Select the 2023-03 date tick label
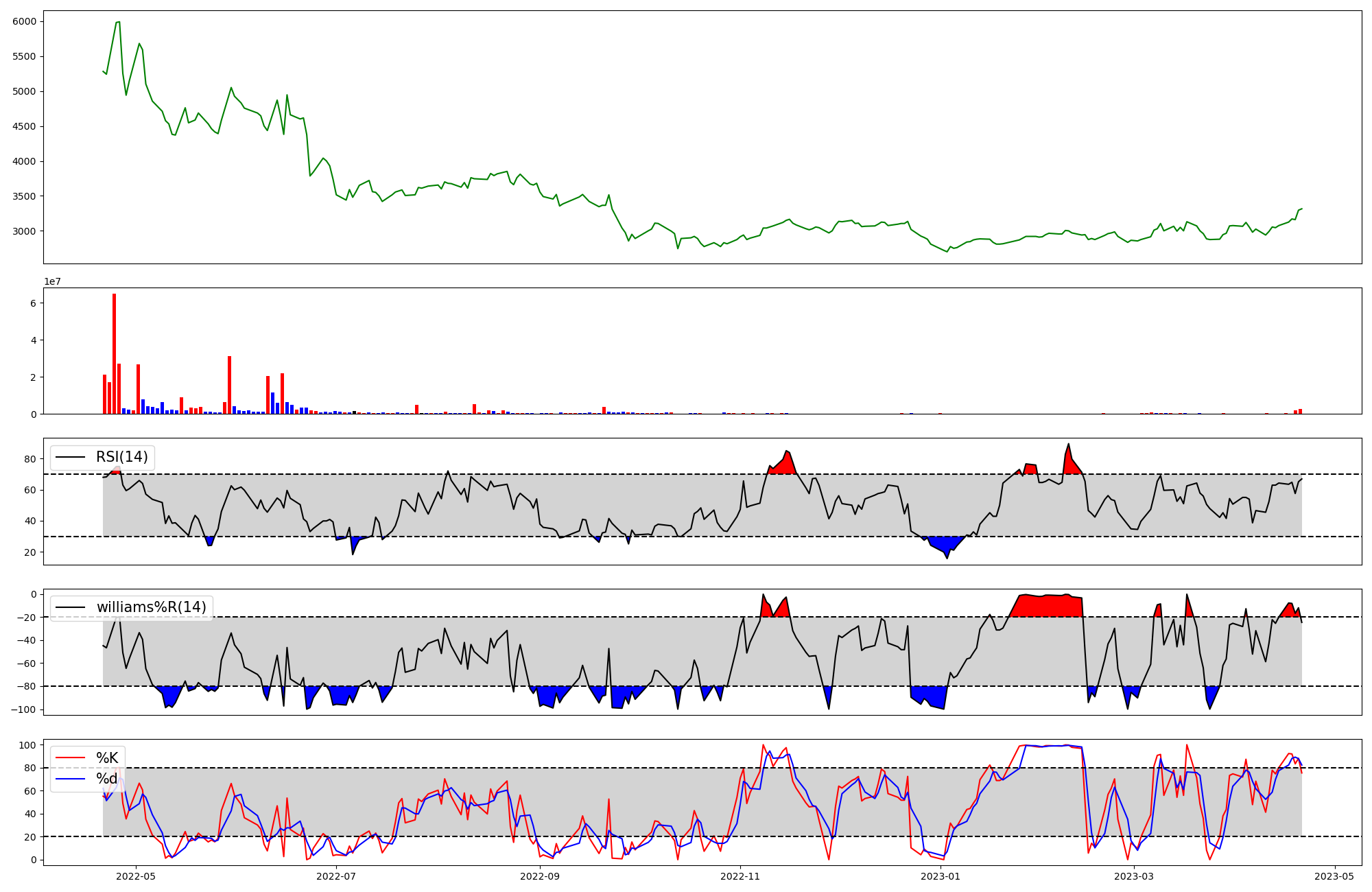 [x=1135, y=876]
